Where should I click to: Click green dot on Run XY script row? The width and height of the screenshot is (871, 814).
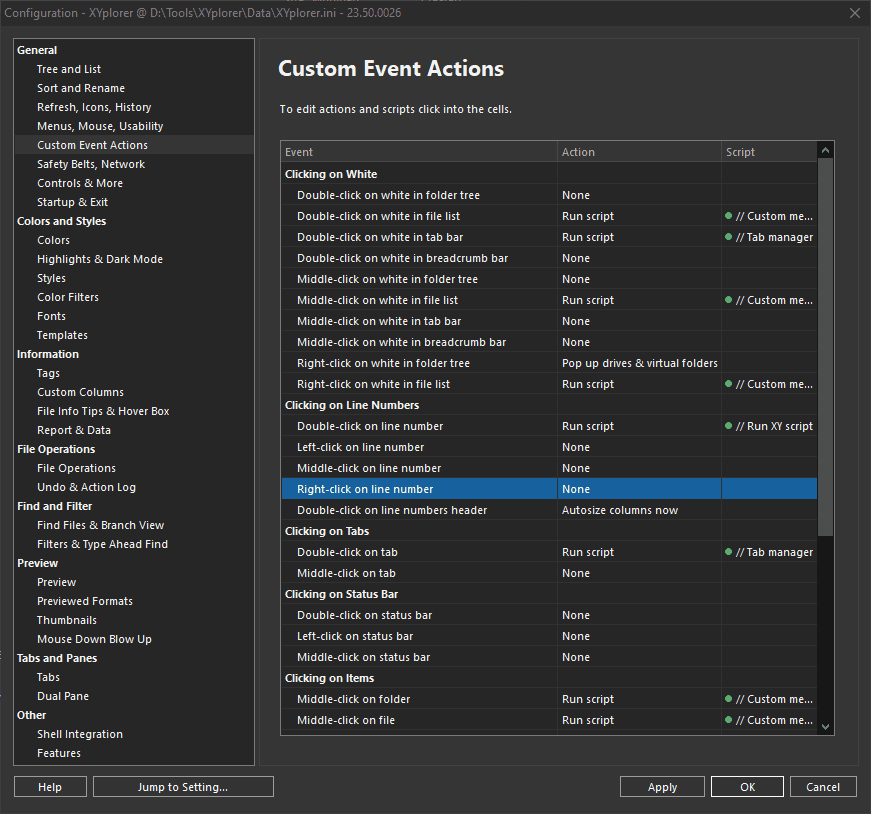pos(729,426)
